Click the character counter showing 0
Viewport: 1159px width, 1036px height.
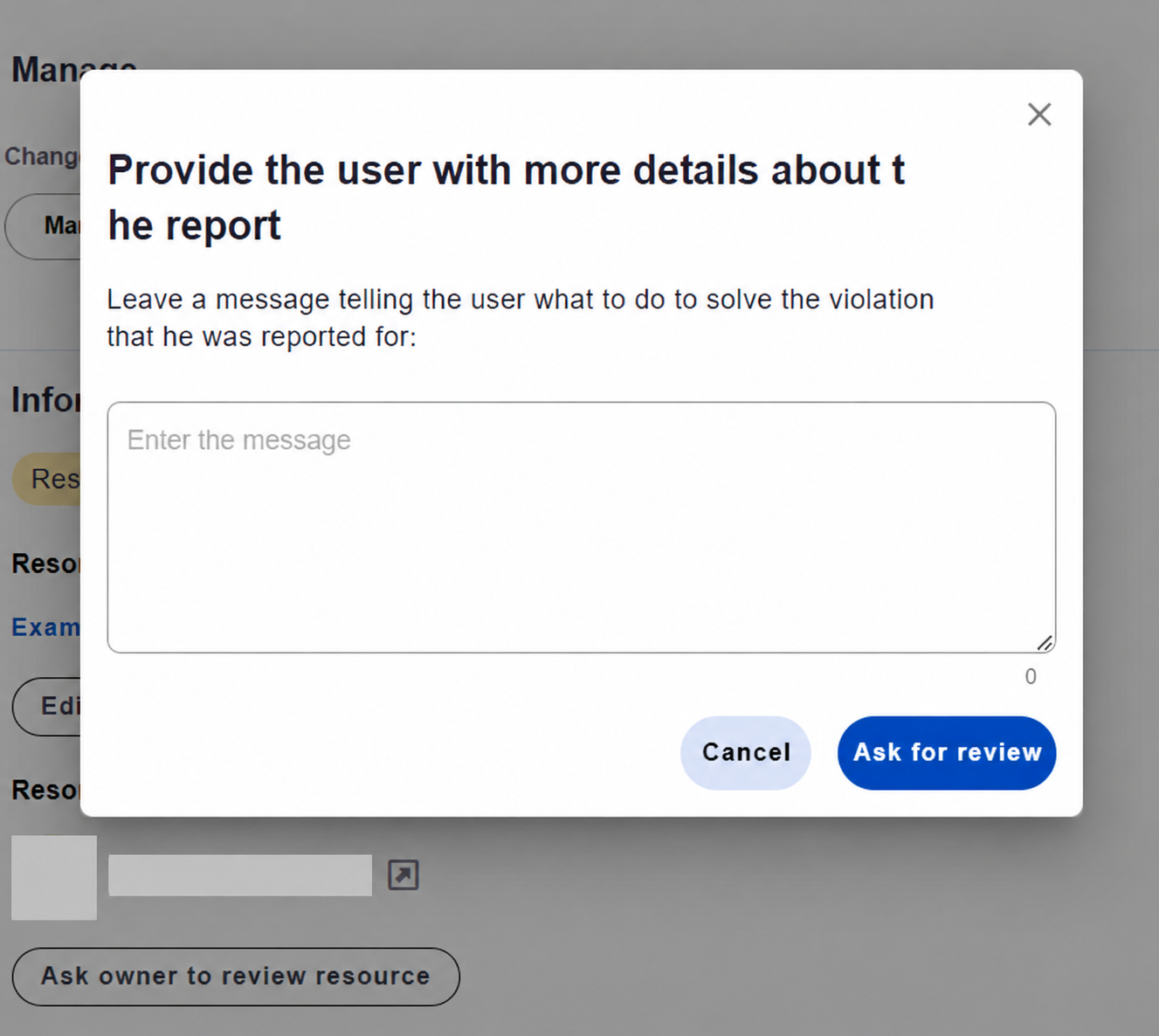click(x=1031, y=677)
